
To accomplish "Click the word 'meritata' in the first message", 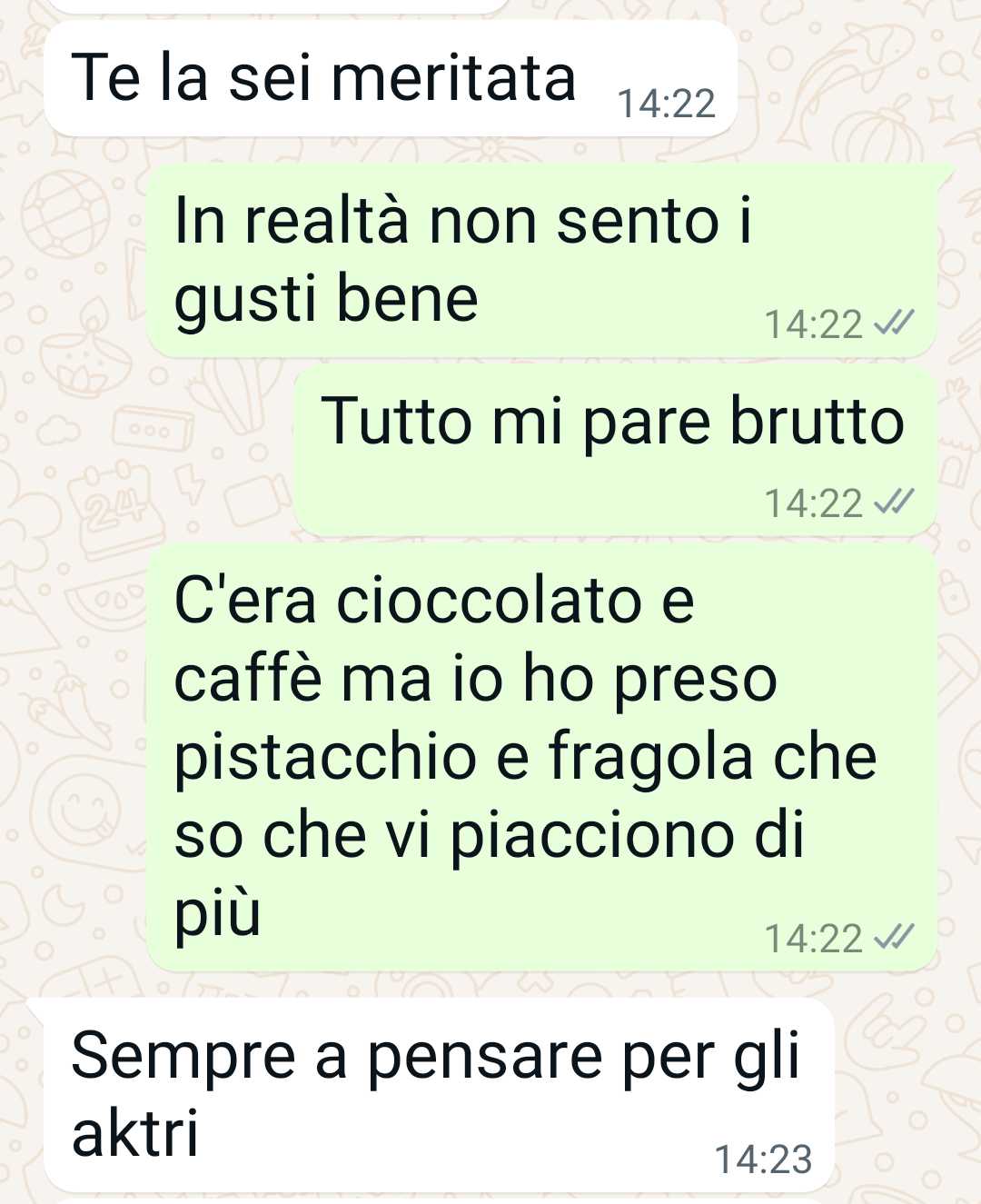I will click(454, 78).
